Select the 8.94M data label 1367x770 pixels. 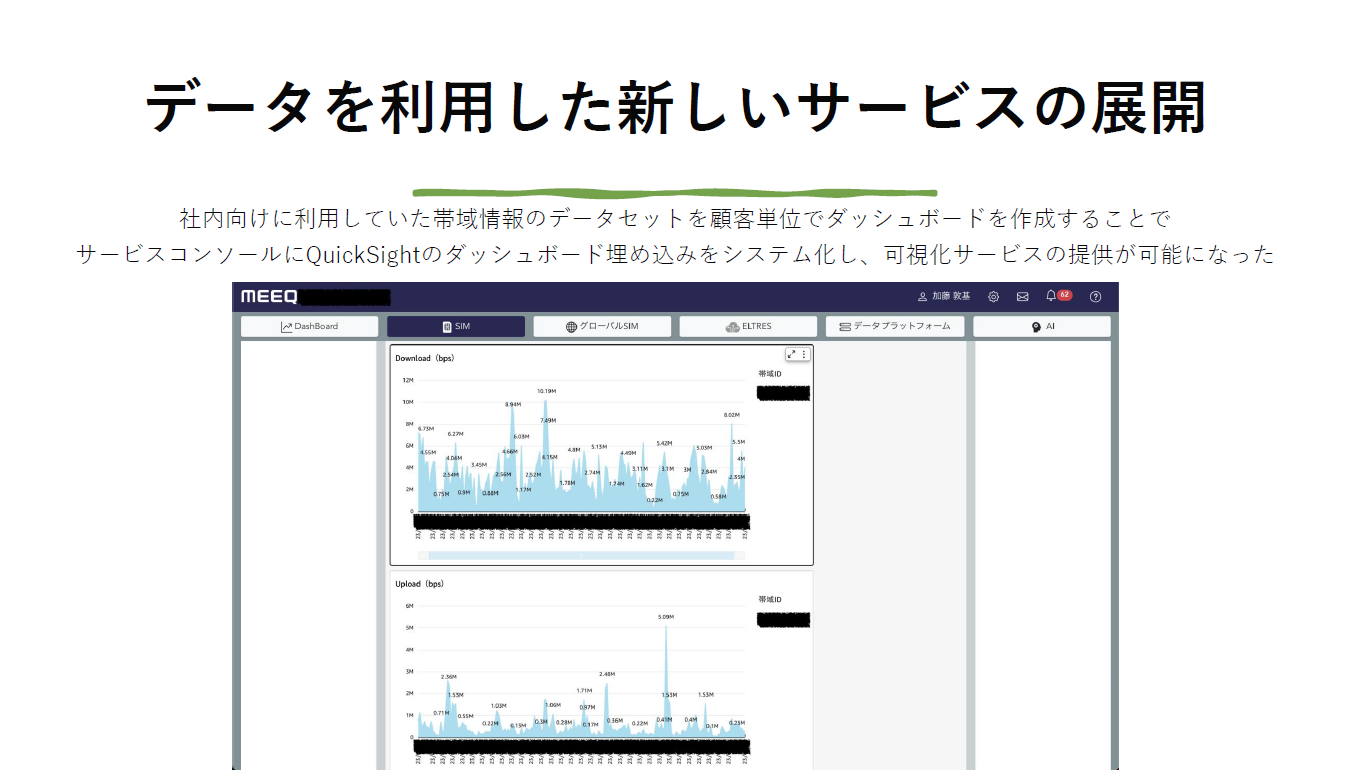(x=513, y=404)
